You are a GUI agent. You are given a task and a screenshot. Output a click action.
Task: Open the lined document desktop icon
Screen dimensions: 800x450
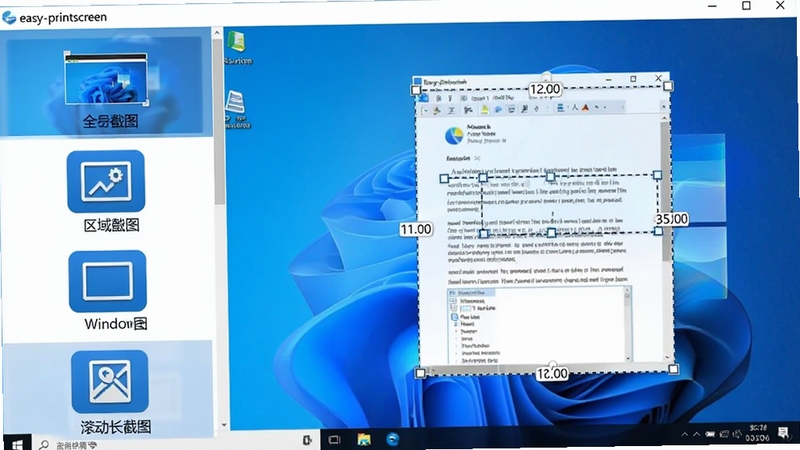point(236,102)
